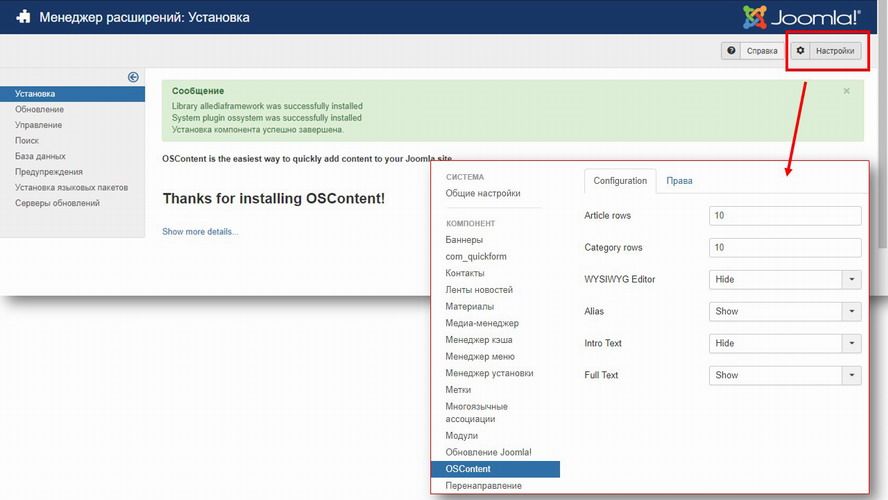888x500 pixels.
Task: Click 'Установка компонента успешно завершена.' message
Action: click(258, 130)
